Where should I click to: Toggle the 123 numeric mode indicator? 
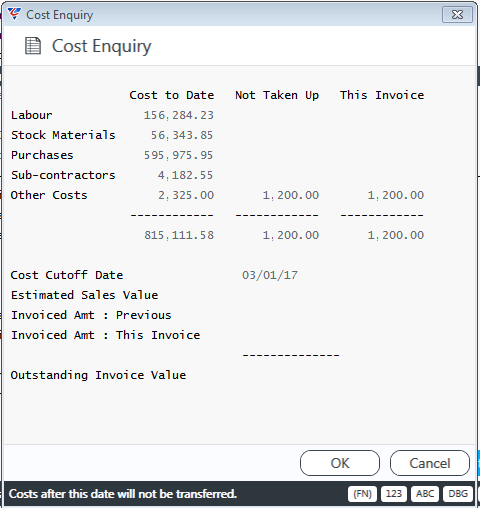pos(394,494)
